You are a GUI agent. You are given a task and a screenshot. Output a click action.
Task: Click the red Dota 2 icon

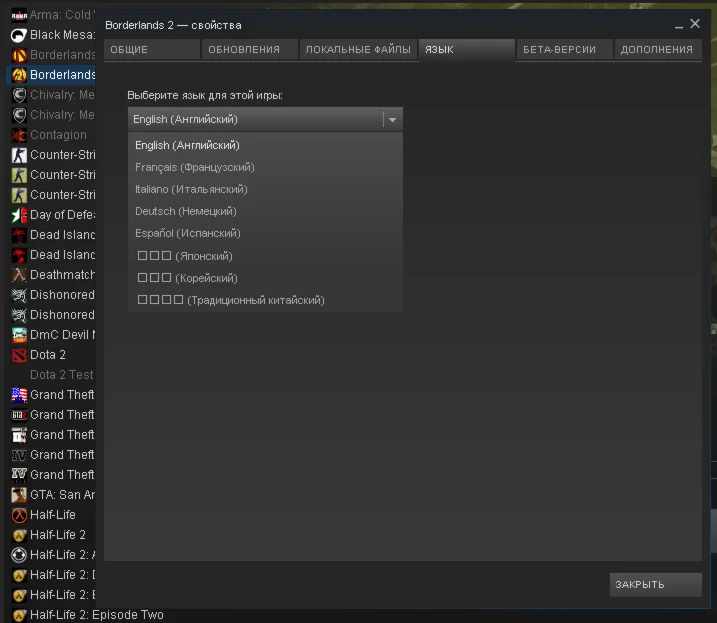click(19, 355)
